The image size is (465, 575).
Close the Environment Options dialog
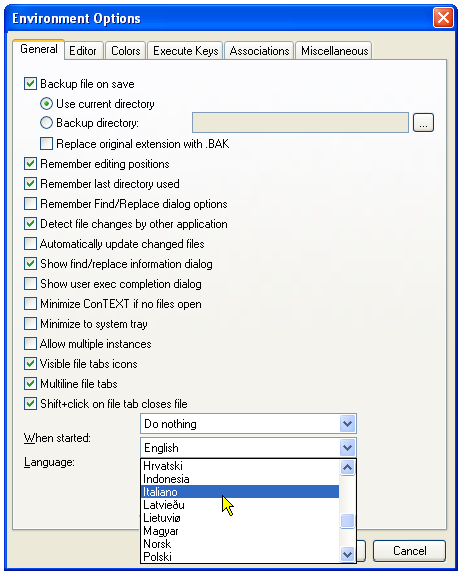(443, 18)
